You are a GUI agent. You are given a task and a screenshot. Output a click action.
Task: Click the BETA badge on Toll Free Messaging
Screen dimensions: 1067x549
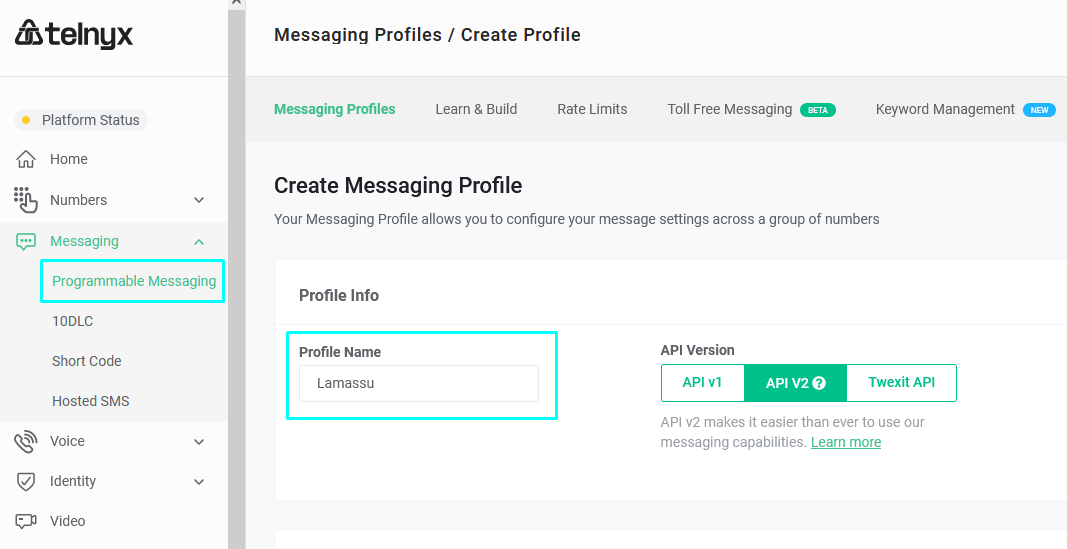817,110
